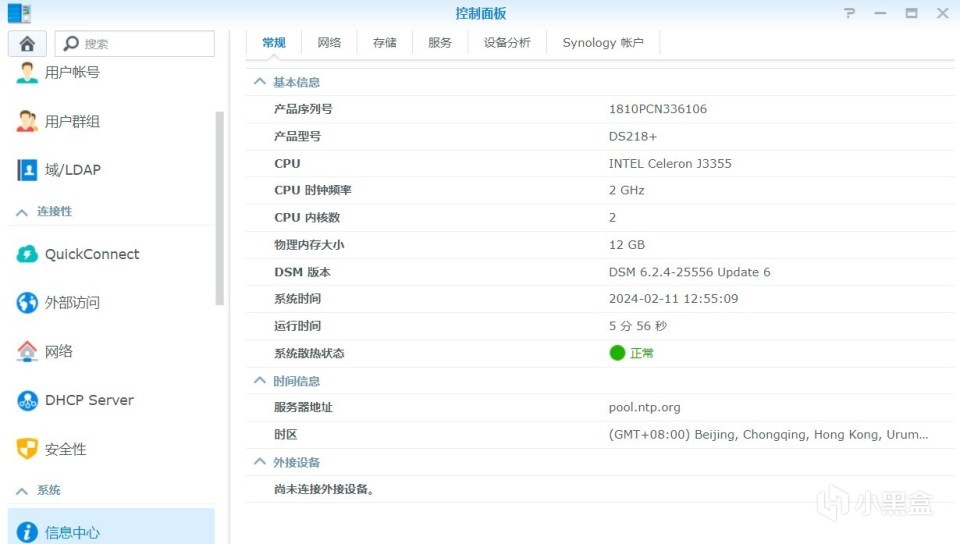The image size is (960, 544).
Task: Select 域/LDAP label in sidebar
Action: [x=73, y=170]
